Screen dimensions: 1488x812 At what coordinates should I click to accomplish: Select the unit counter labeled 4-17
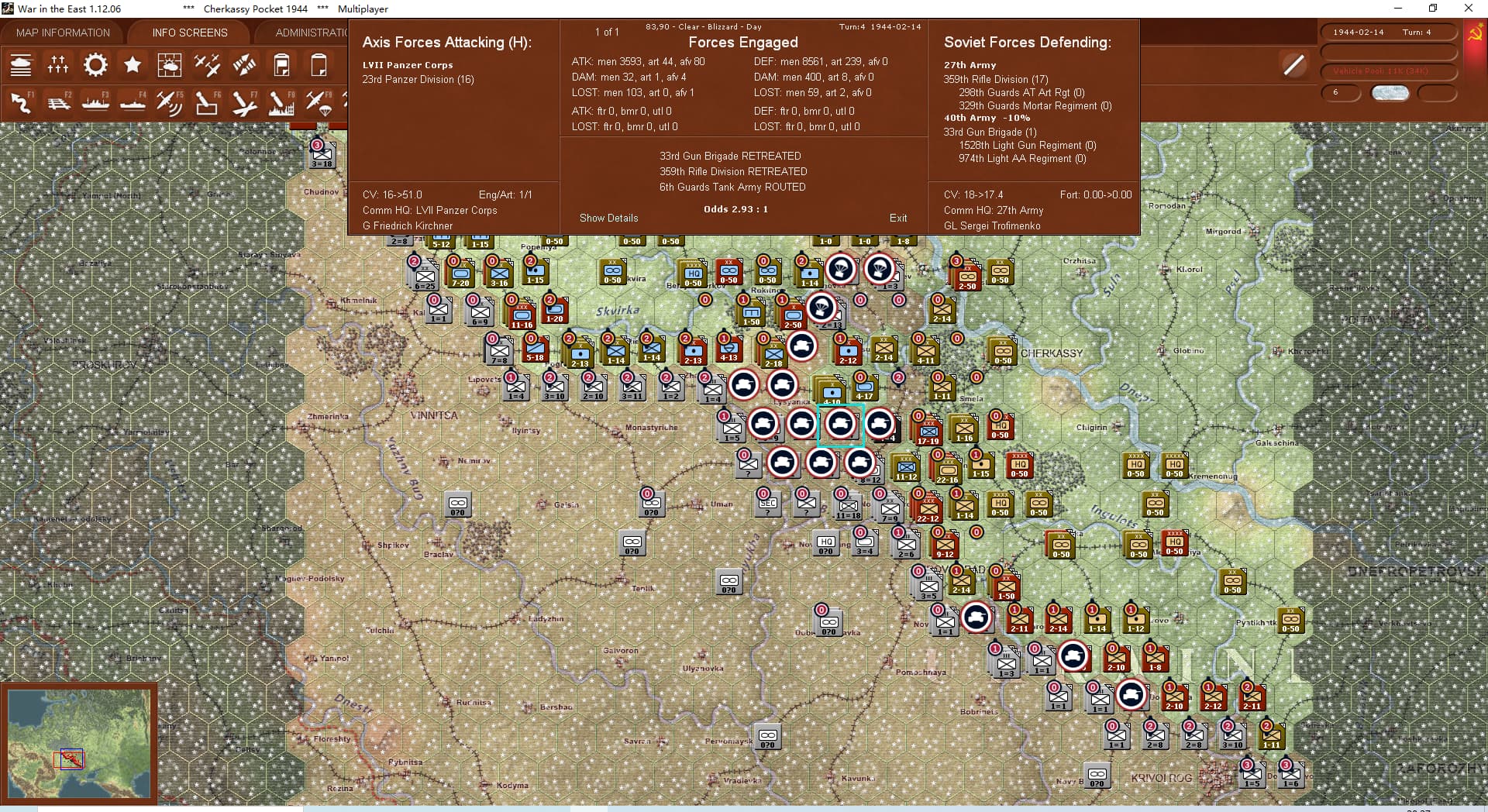coord(865,387)
